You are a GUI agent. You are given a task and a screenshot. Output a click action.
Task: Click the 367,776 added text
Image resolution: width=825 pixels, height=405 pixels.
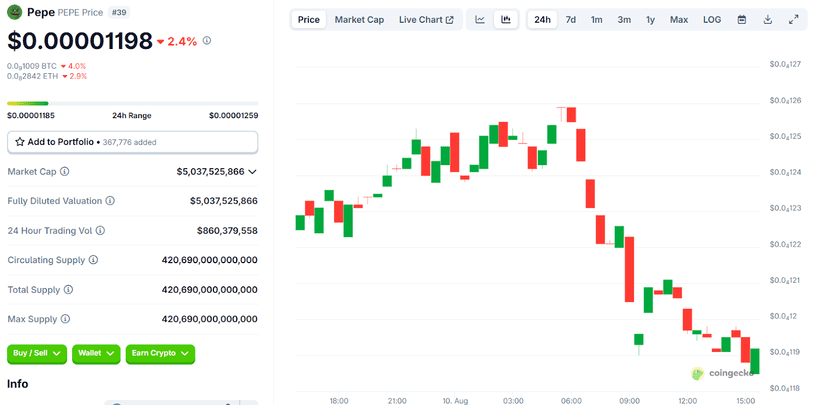(129, 142)
